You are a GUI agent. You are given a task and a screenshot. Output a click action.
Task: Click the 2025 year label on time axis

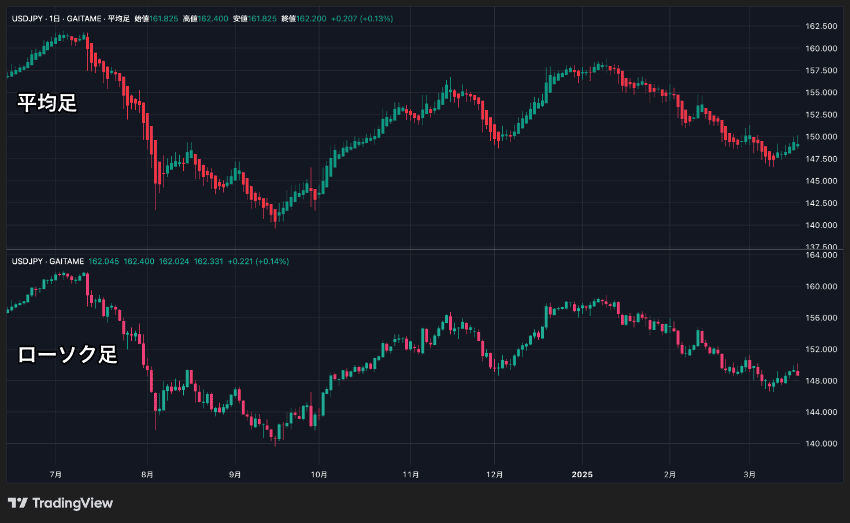pyautogui.click(x=582, y=474)
